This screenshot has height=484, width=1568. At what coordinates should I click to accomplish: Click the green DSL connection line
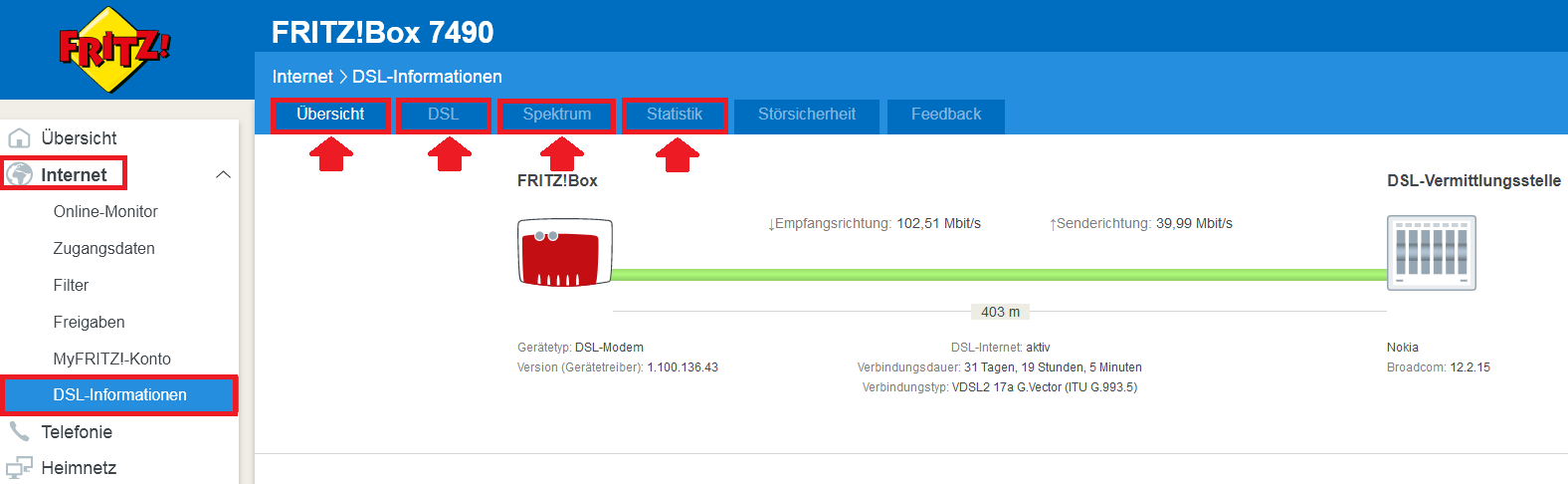point(999,274)
